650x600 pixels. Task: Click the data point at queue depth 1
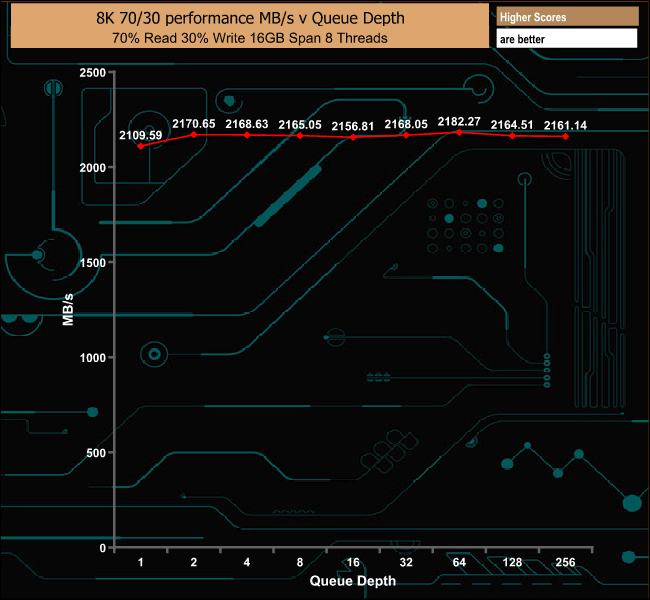point(141,146)
